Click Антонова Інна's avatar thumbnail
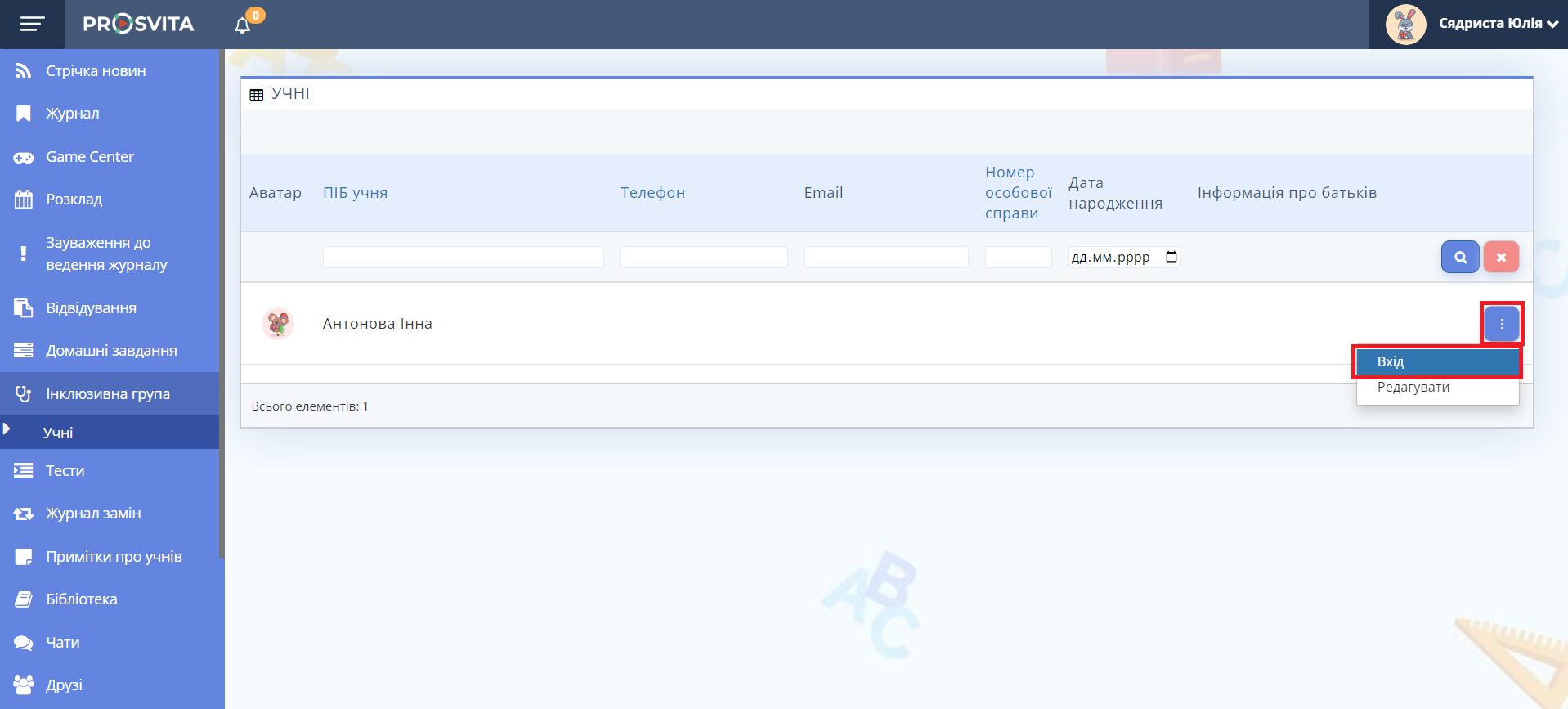Screen dimensions: 1568x709 pyautogui.click(x=278, y=324)
